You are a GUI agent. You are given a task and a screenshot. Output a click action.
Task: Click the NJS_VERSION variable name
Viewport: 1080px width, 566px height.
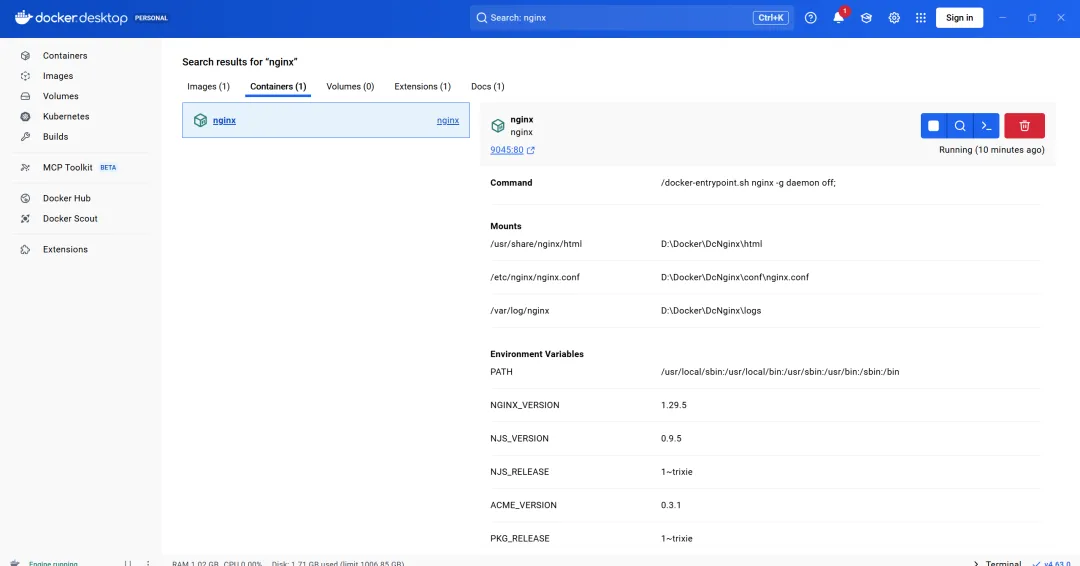[519, 439]
